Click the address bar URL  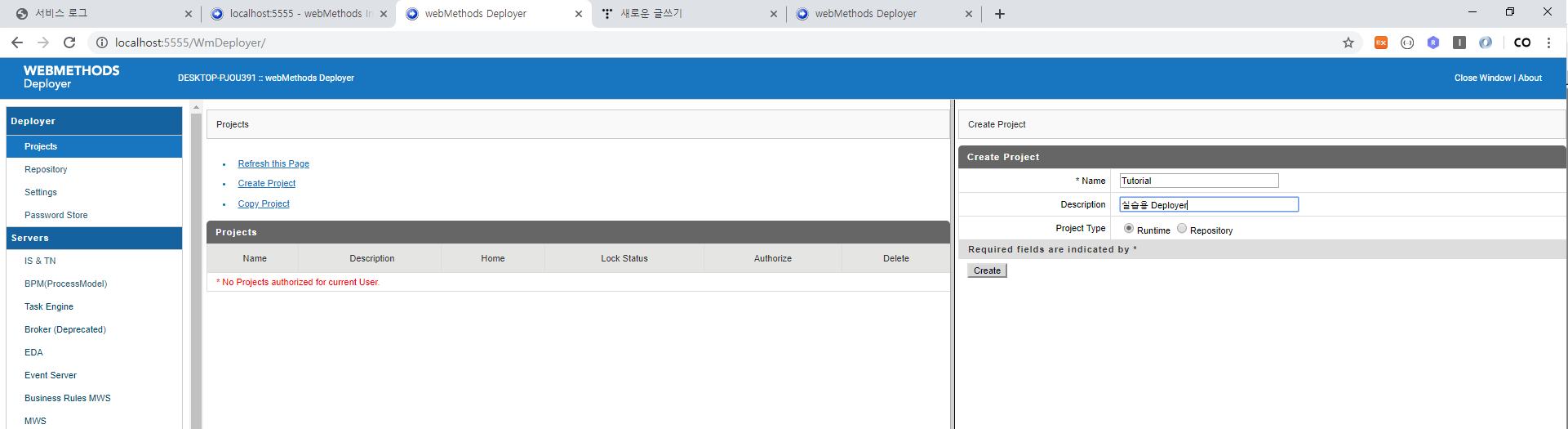[190, 42]
